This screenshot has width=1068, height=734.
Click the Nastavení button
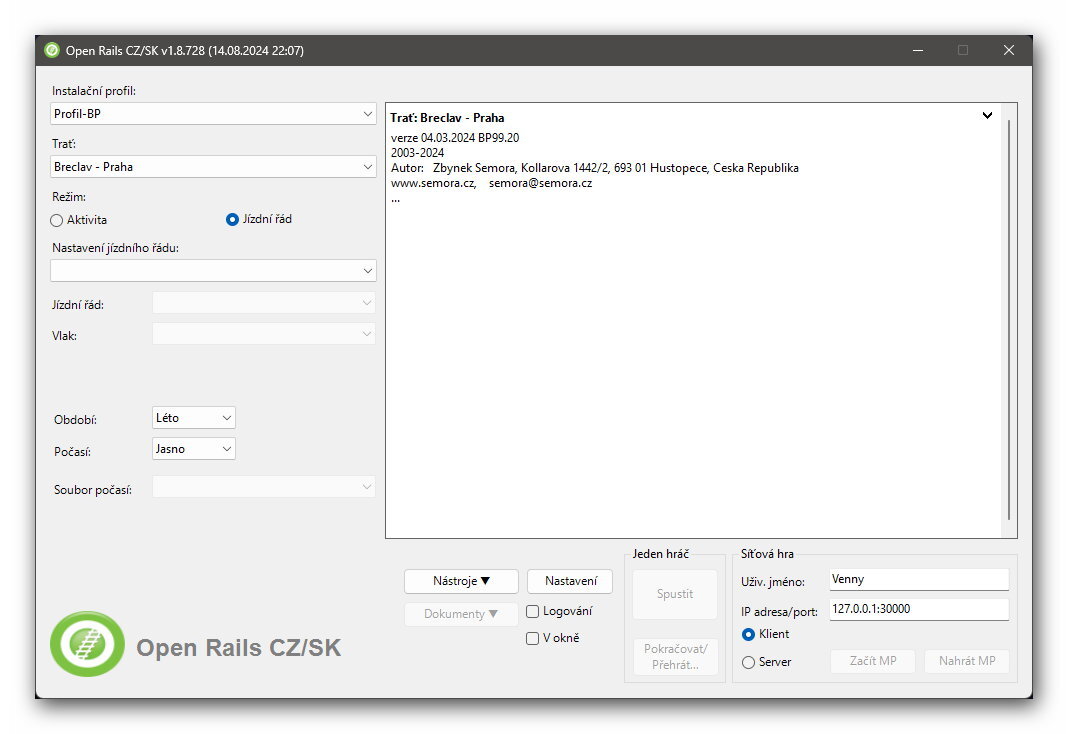pos(570,581)
